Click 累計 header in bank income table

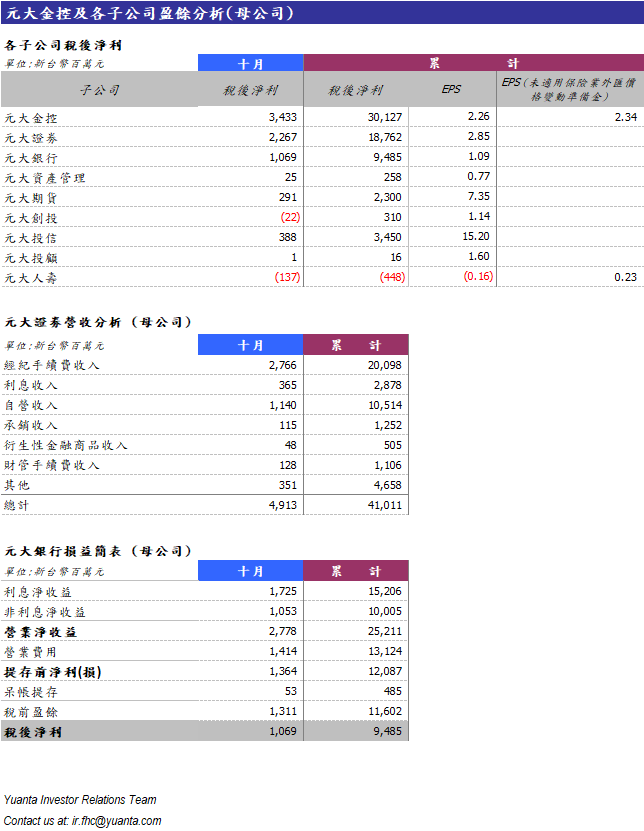point(356,571)
